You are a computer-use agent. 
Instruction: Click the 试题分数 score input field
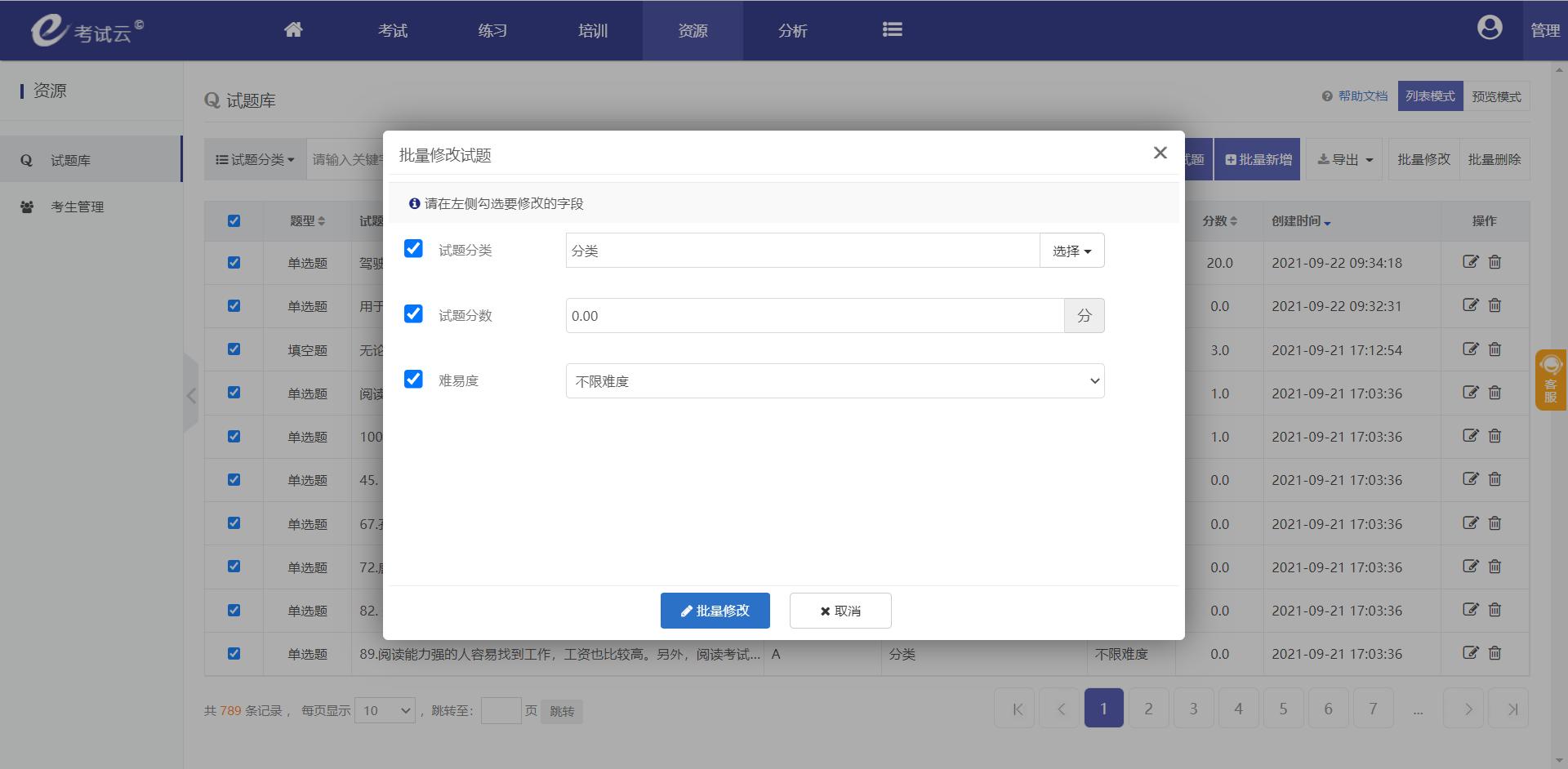tap(814, 316)
